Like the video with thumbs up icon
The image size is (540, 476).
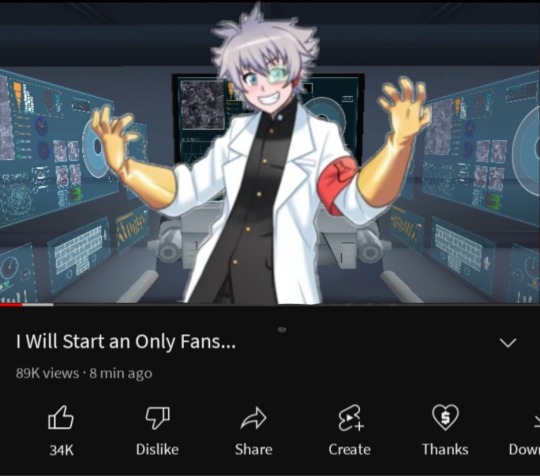coord(61,417)
